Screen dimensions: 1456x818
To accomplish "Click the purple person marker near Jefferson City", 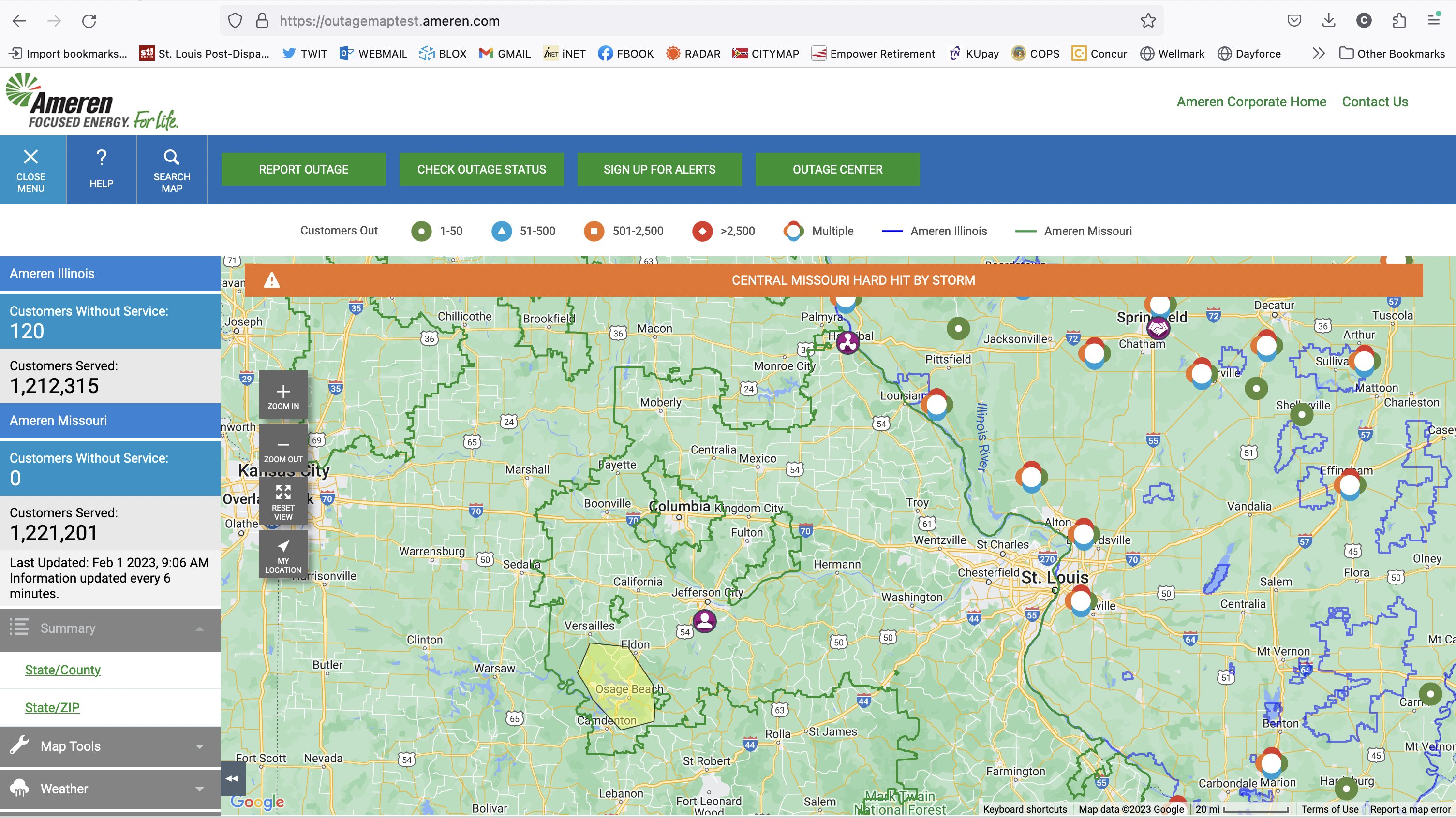I will (705, 620).
